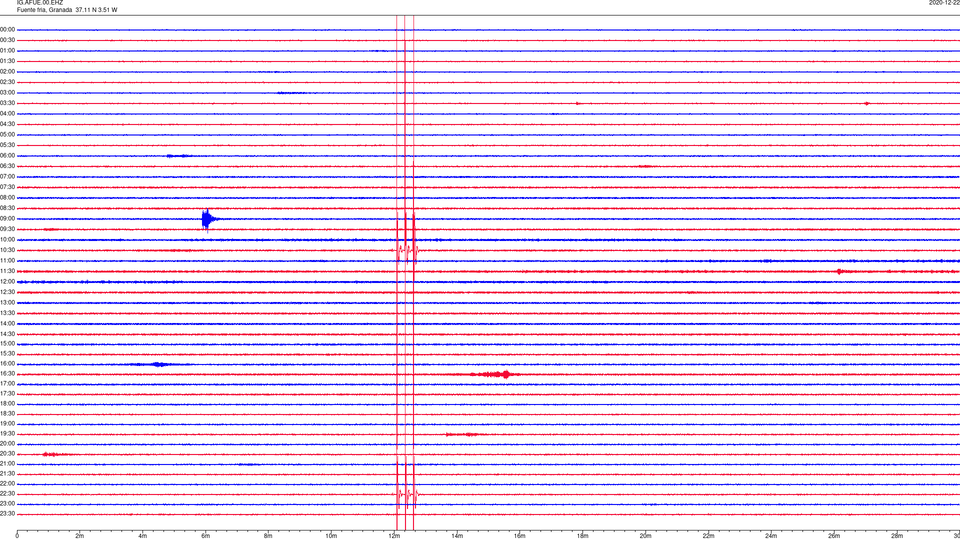Click the 6m tick label on the axis
Screen dimensions: 960x540
click(206, 536)
